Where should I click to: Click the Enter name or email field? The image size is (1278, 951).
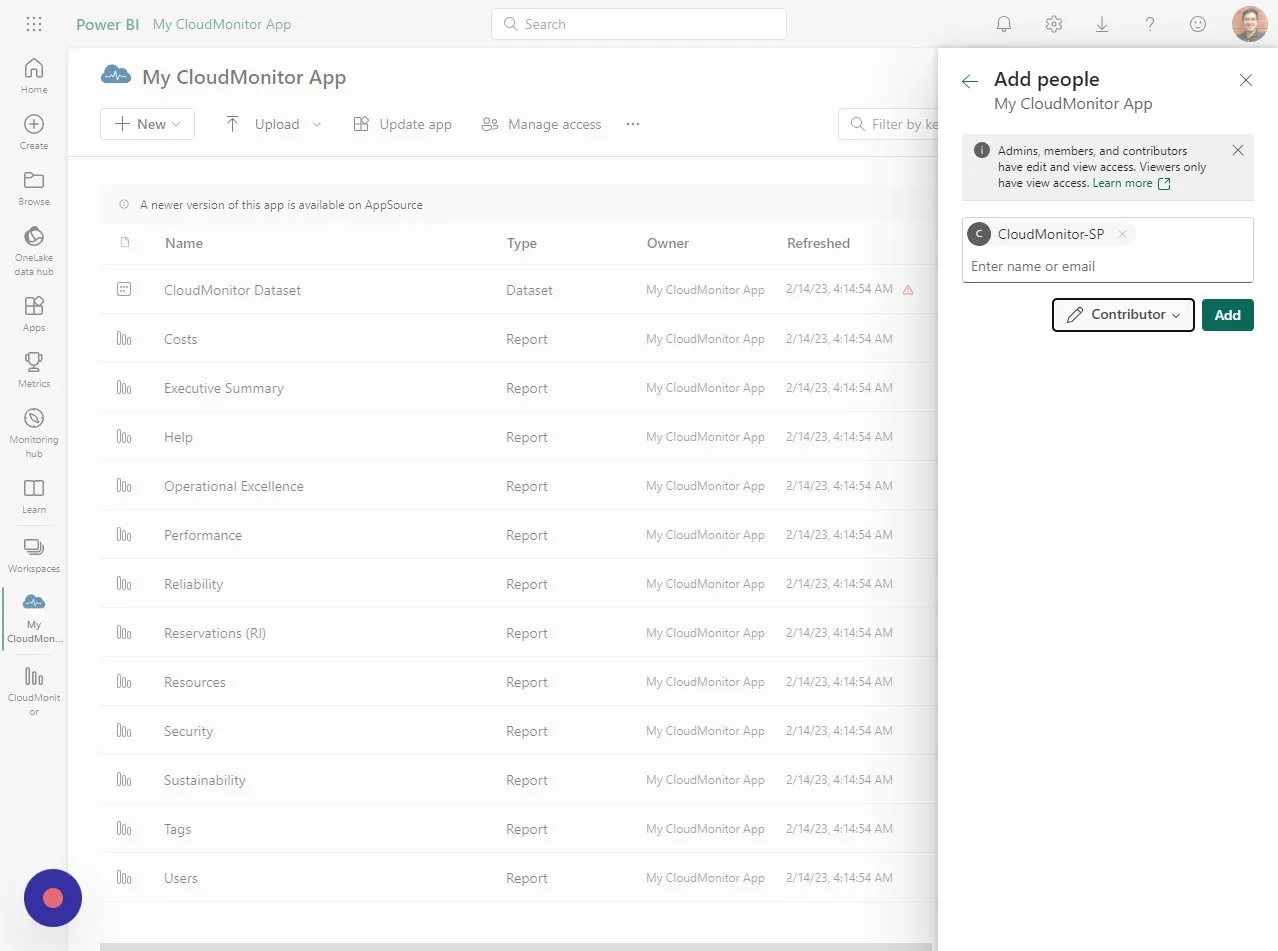click(x=1107, y=266)
